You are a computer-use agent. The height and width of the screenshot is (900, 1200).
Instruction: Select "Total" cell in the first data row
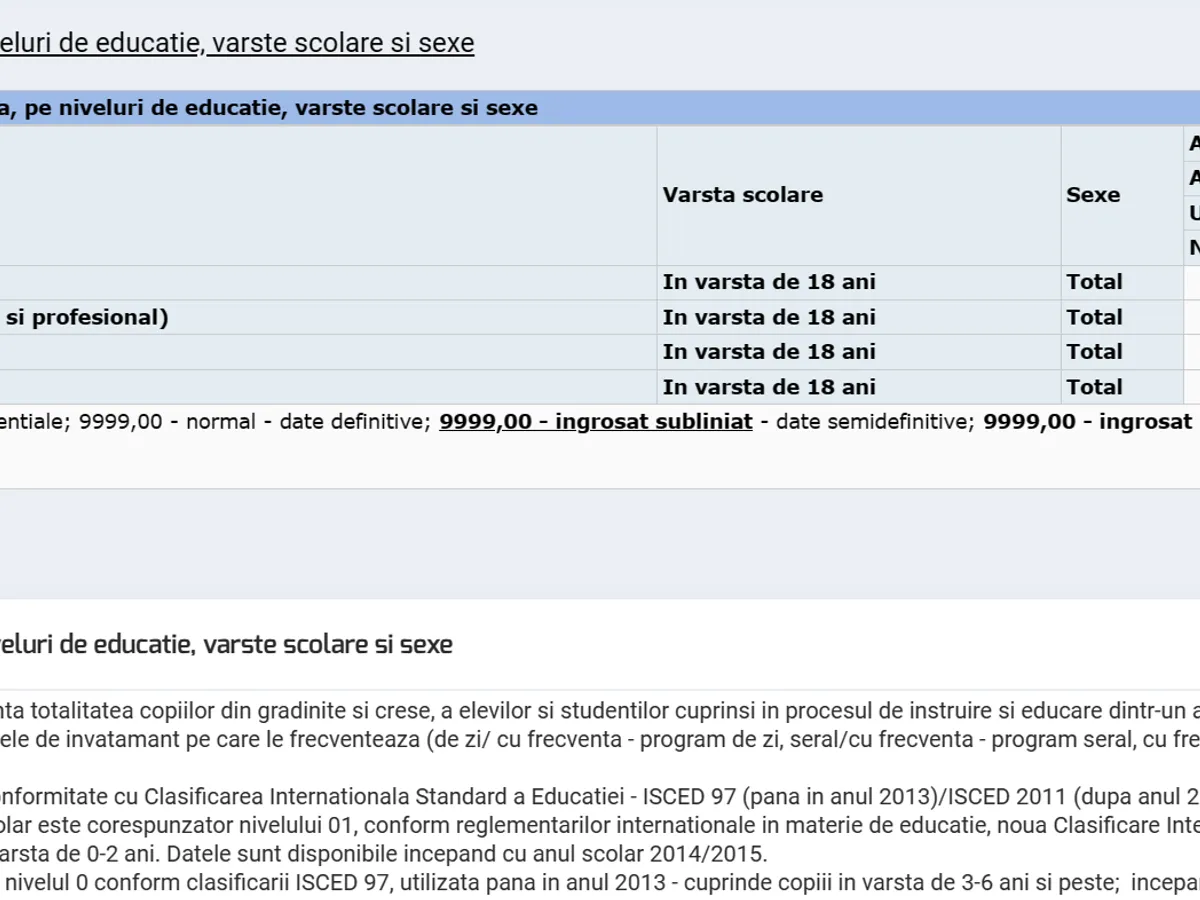point(1094,282)
